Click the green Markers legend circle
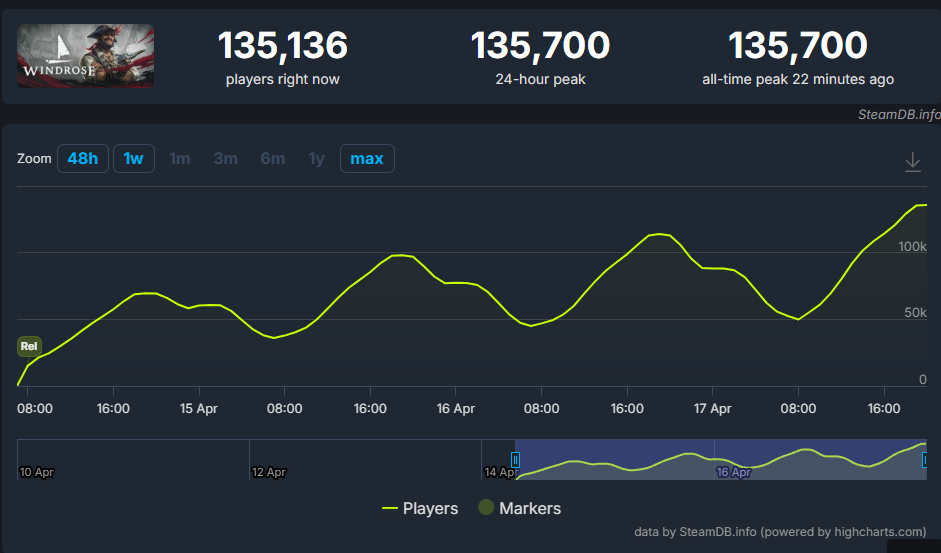This screenshot has width=941, height=553. coord(486,507)
